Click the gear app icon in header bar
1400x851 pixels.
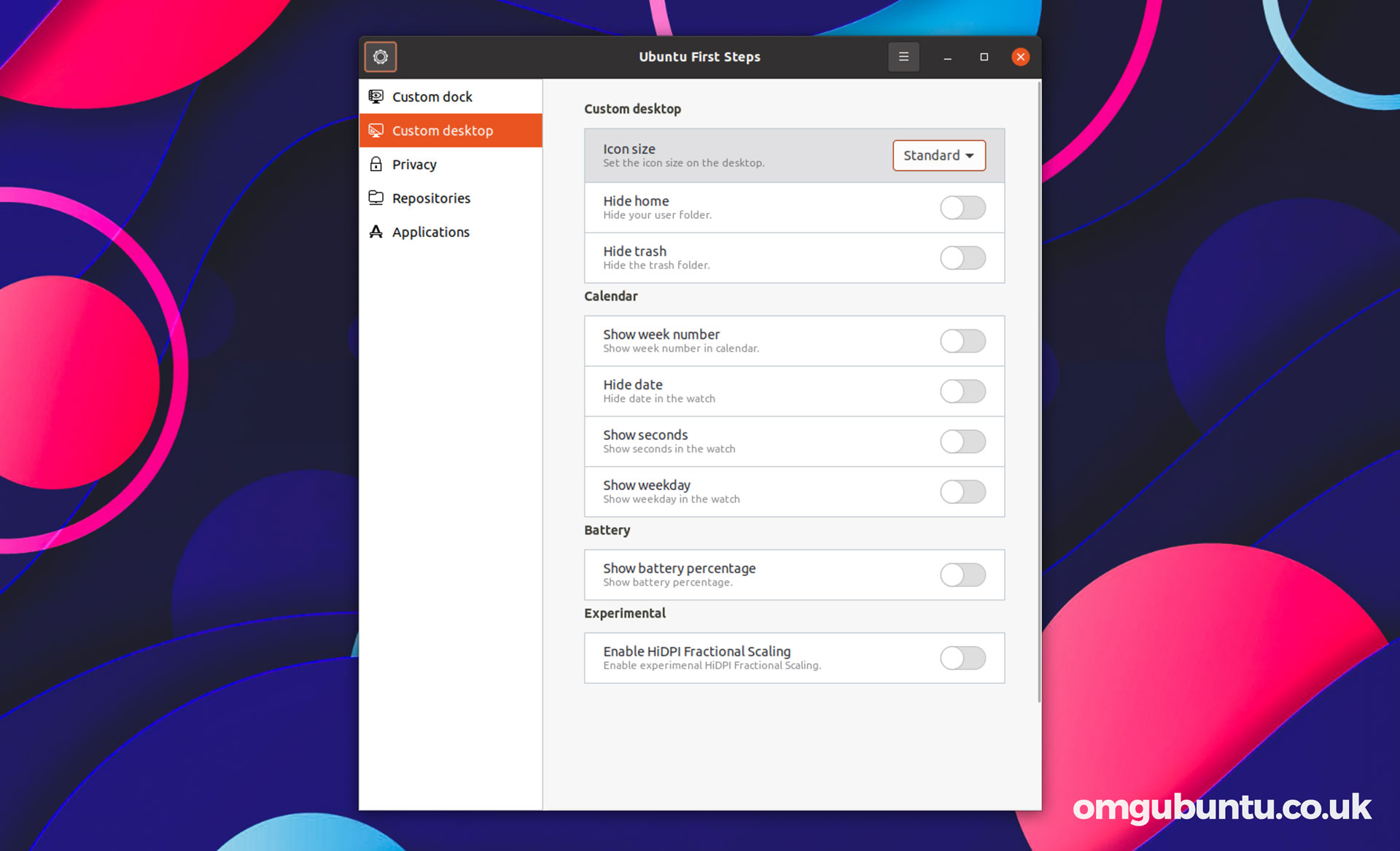point(381,57)
